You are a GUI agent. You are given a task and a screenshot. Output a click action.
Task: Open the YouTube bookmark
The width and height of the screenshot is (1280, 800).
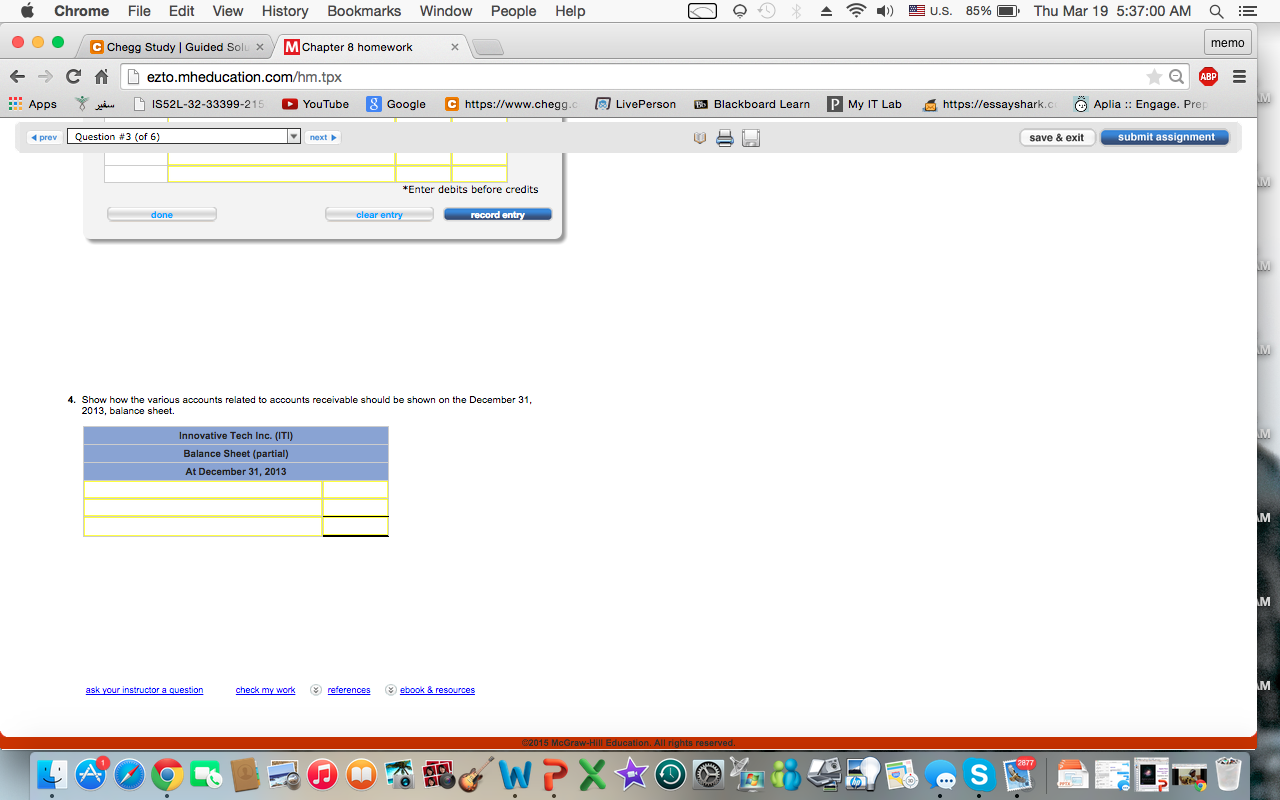pyautogui.click(x=316, y=104)
